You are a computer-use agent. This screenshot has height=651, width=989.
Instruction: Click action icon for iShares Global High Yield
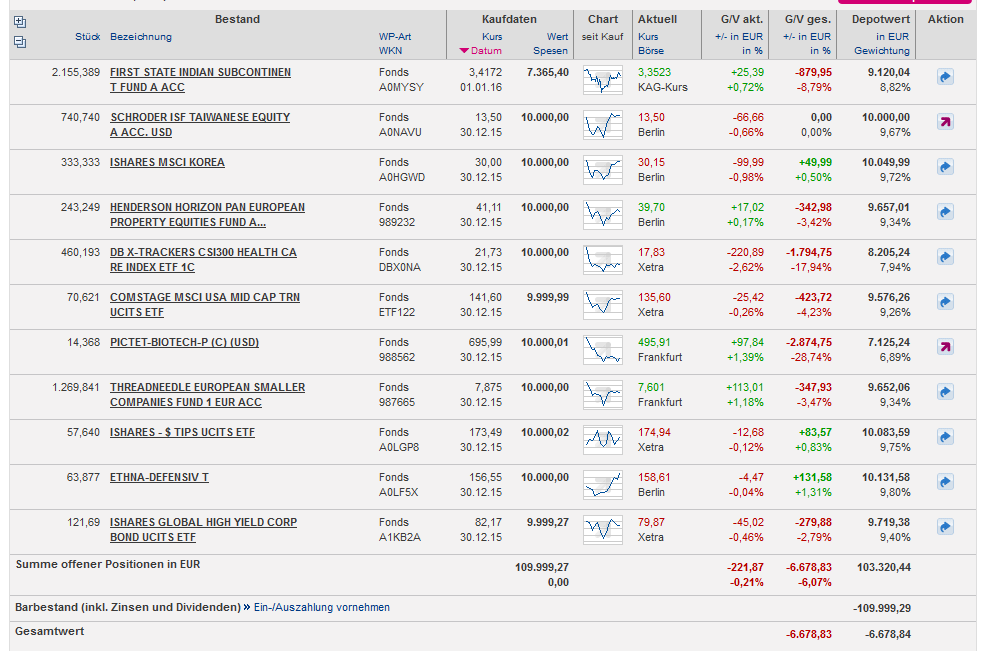945,527
